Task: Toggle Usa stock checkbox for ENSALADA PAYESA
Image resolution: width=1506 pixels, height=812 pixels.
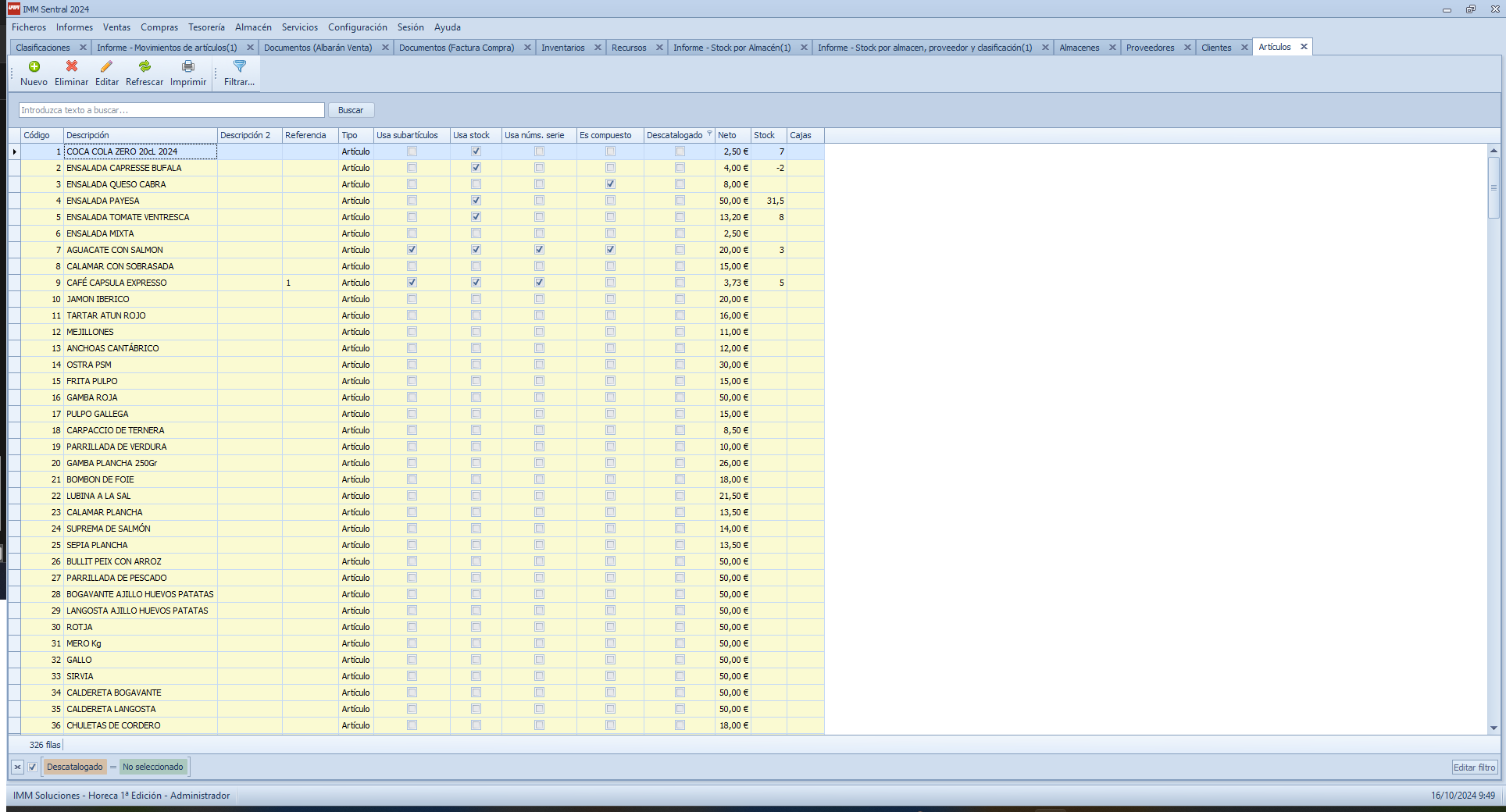Action: click(476, 201)
